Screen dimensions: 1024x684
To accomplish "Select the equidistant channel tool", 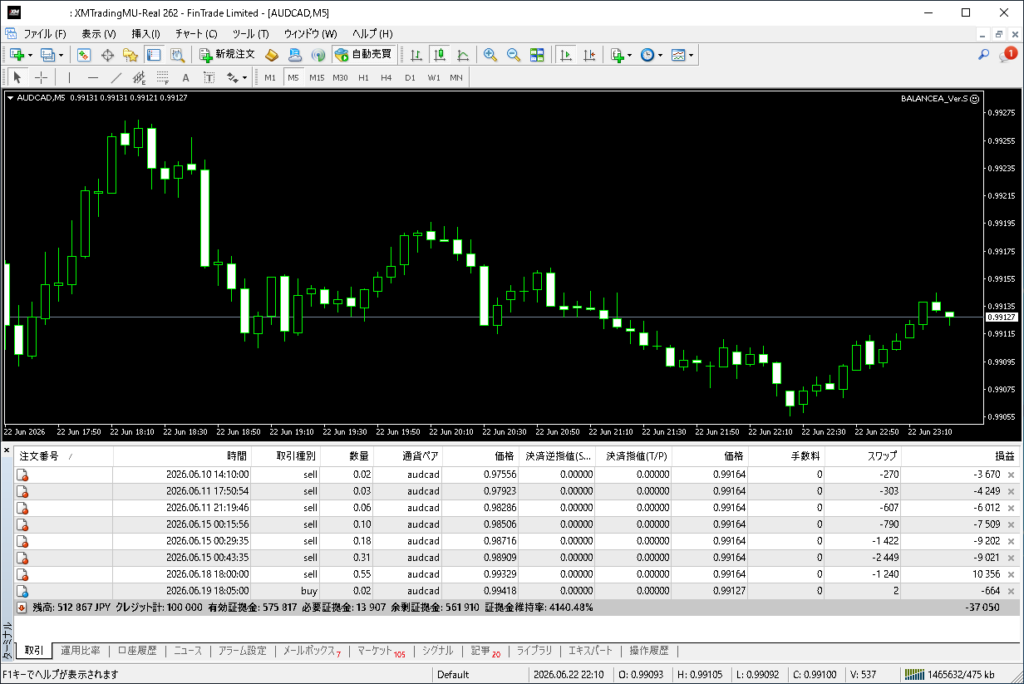I will tap(139, 78).
